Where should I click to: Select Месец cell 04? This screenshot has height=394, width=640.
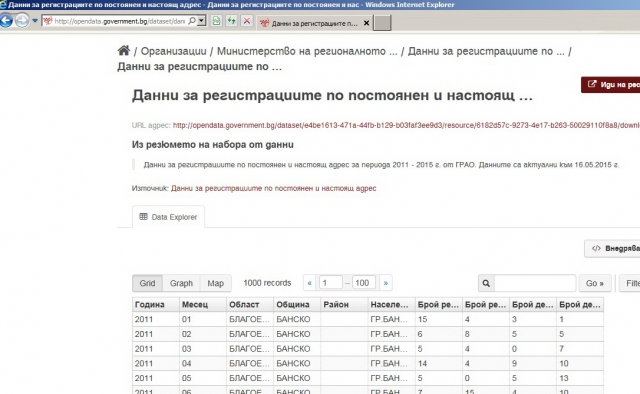point(203,363)
